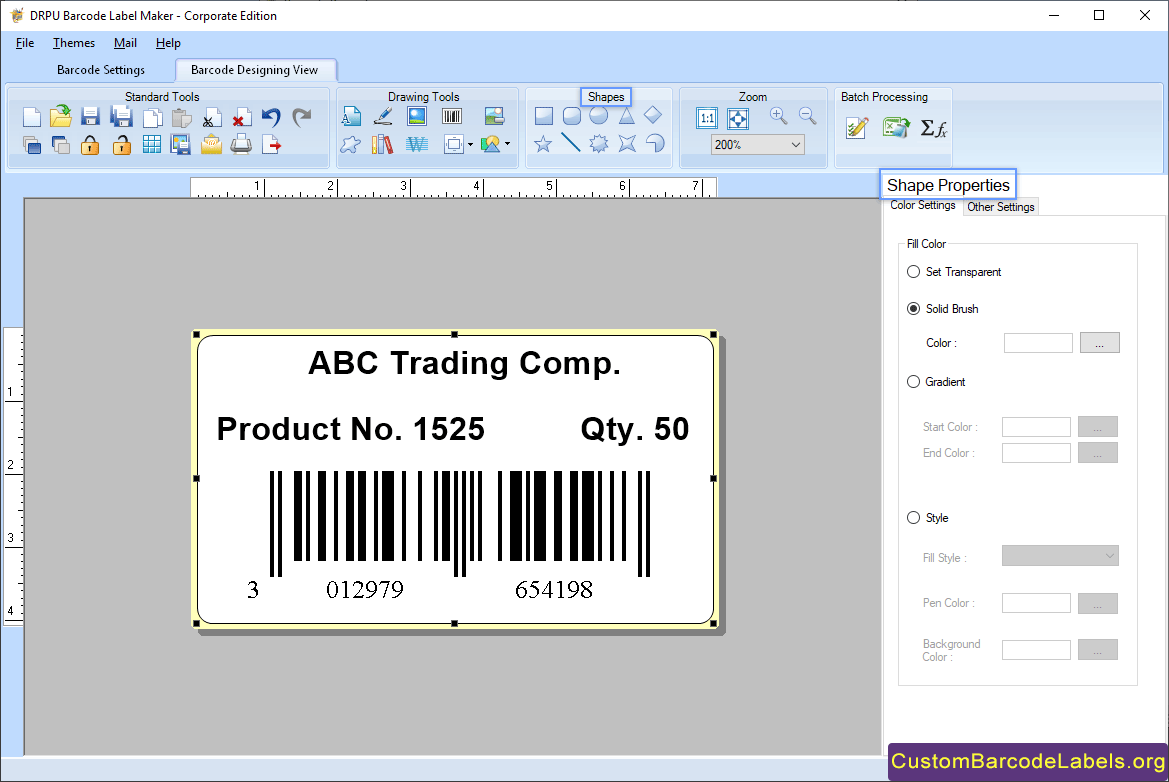
Task: Select the Gradient fill option
Action: 913,382
